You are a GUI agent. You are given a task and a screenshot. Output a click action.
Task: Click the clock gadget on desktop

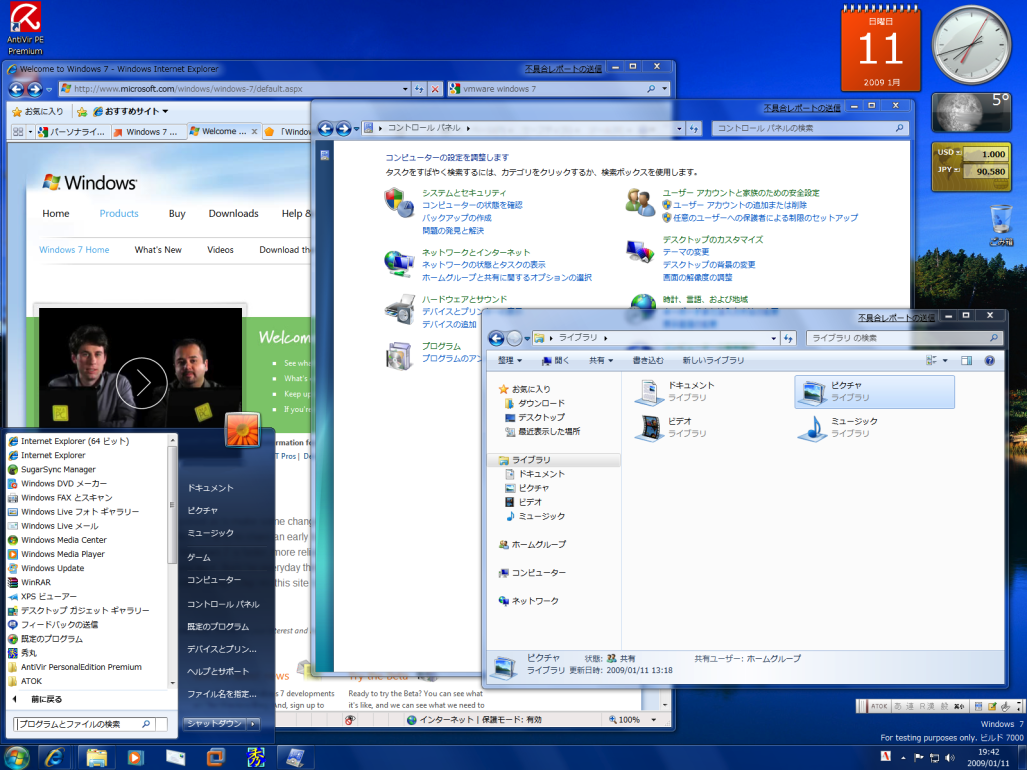click(x=971, y=44)
